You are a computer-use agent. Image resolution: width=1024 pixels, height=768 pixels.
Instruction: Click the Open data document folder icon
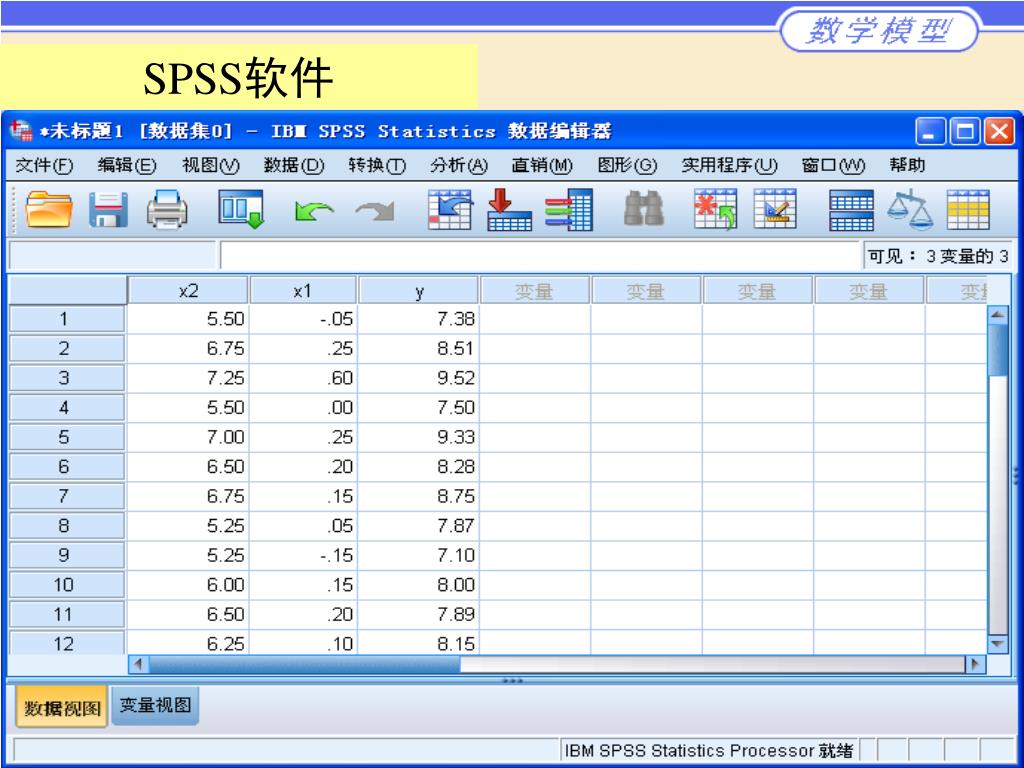click(48, 210)
